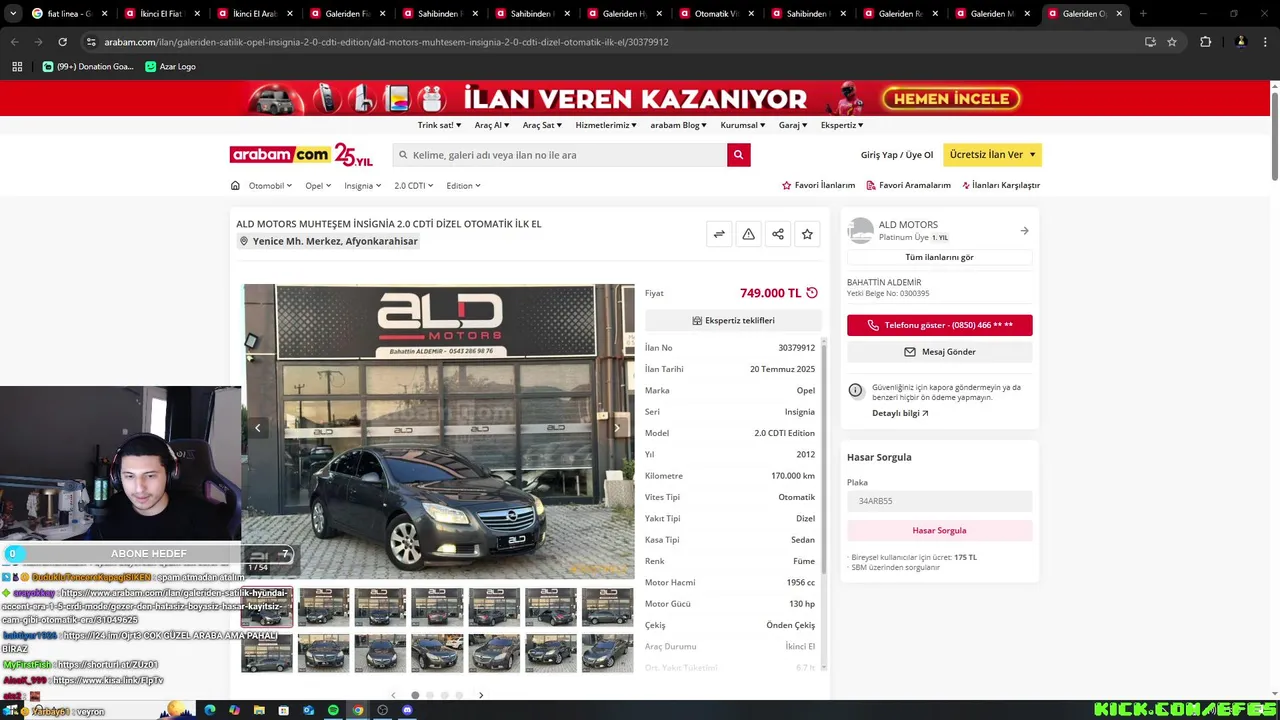Click the info icon beside security notice

point(855,390)
